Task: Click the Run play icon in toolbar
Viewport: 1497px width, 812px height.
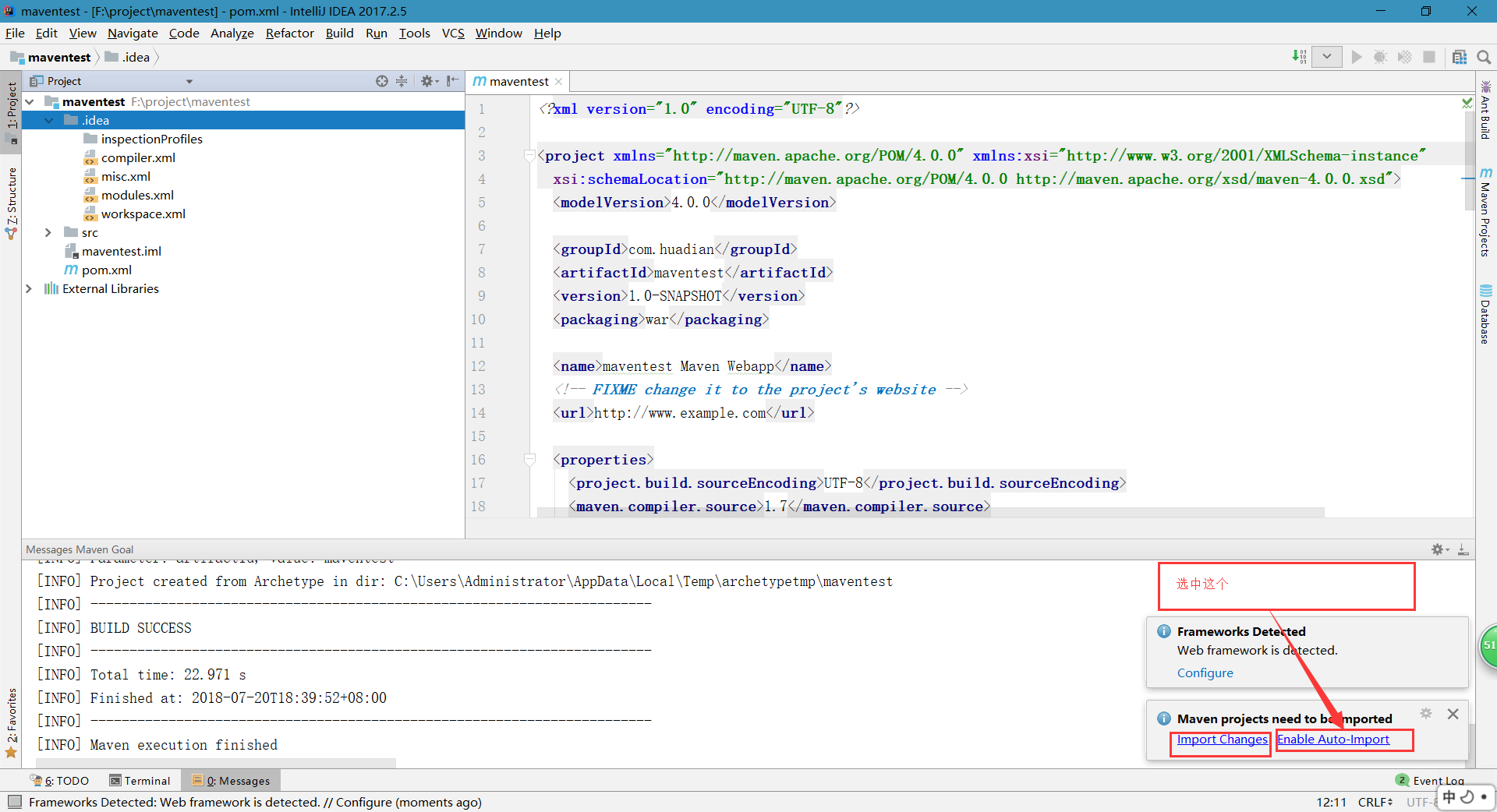Action: (x=1357, y=57)
